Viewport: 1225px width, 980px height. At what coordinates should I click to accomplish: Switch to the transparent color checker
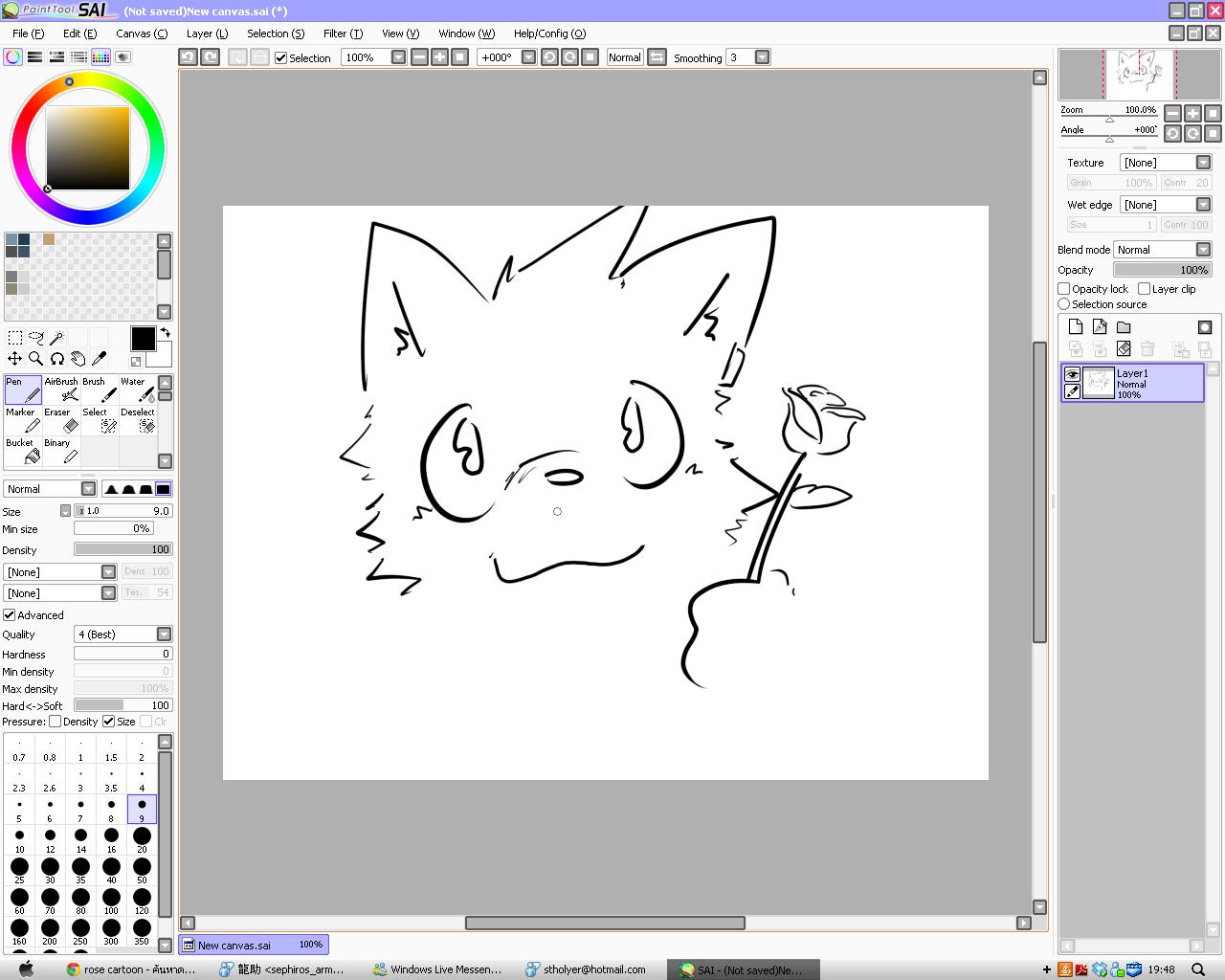[x=136, y=362]
